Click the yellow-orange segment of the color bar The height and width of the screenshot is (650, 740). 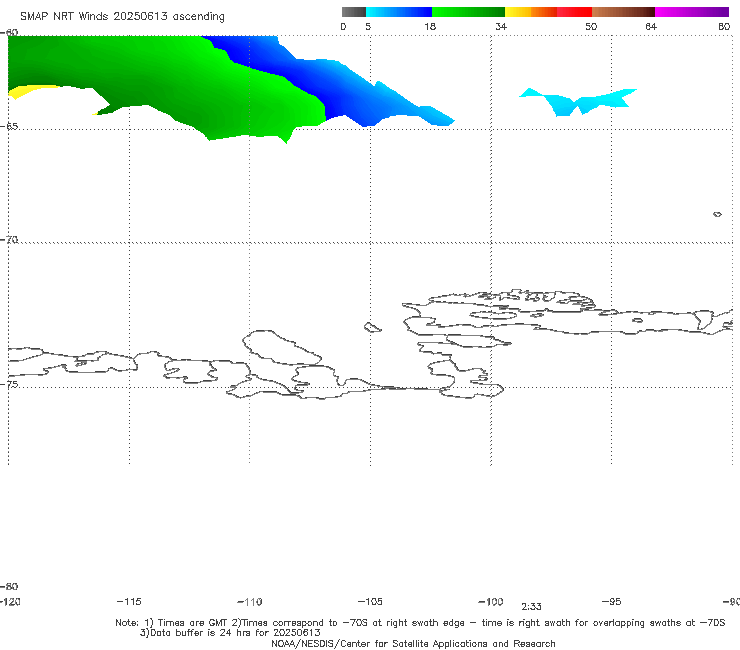531,12
